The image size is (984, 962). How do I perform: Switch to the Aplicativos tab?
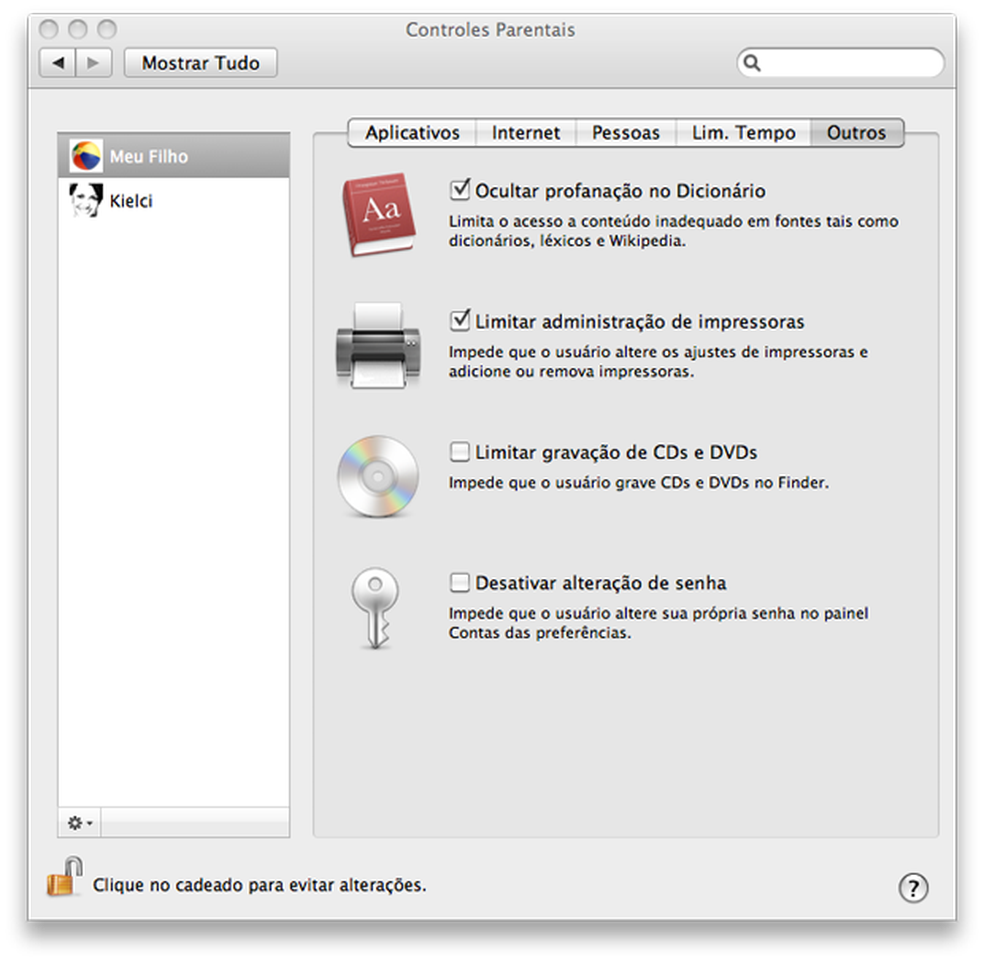(x=412, y=132)
